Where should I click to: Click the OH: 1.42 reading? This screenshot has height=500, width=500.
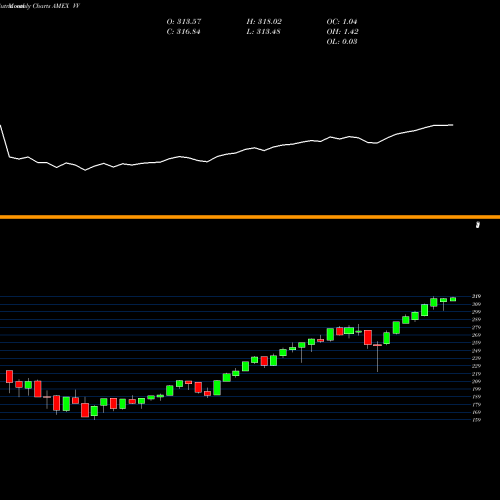[x=342, y=32]
